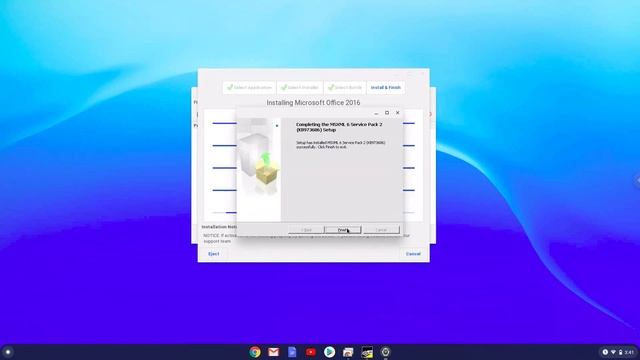The image size is (640, 360).
Task: Open Google Play Store from the shelf
Action: click(x=329, y=352)
